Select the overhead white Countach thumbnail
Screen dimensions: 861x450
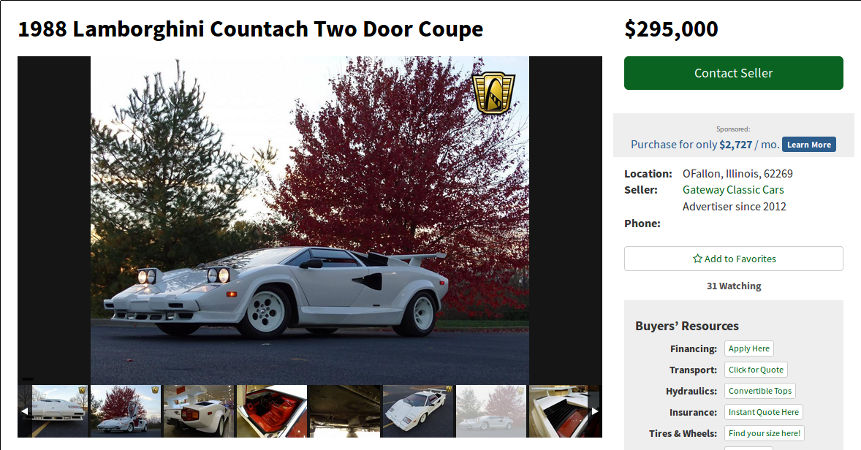point(418,411)
